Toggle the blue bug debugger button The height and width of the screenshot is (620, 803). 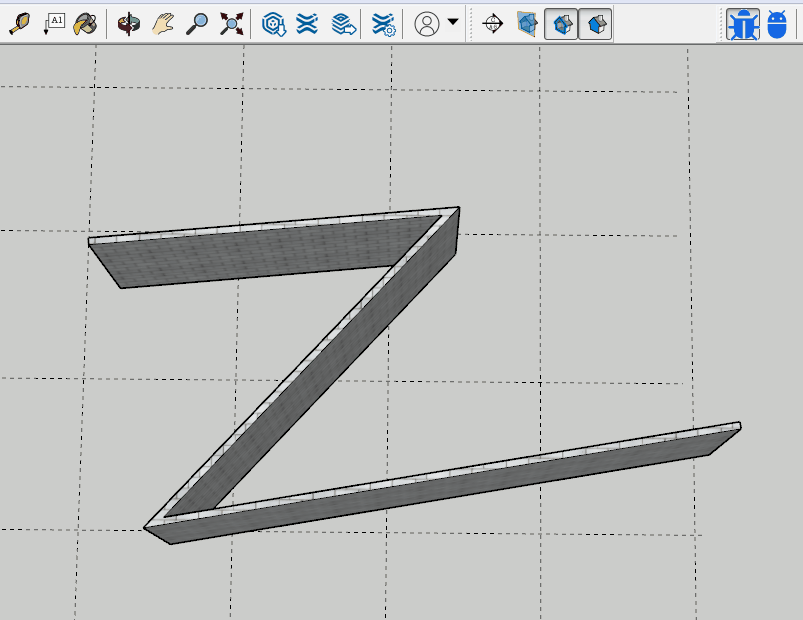tap(743, 24)
